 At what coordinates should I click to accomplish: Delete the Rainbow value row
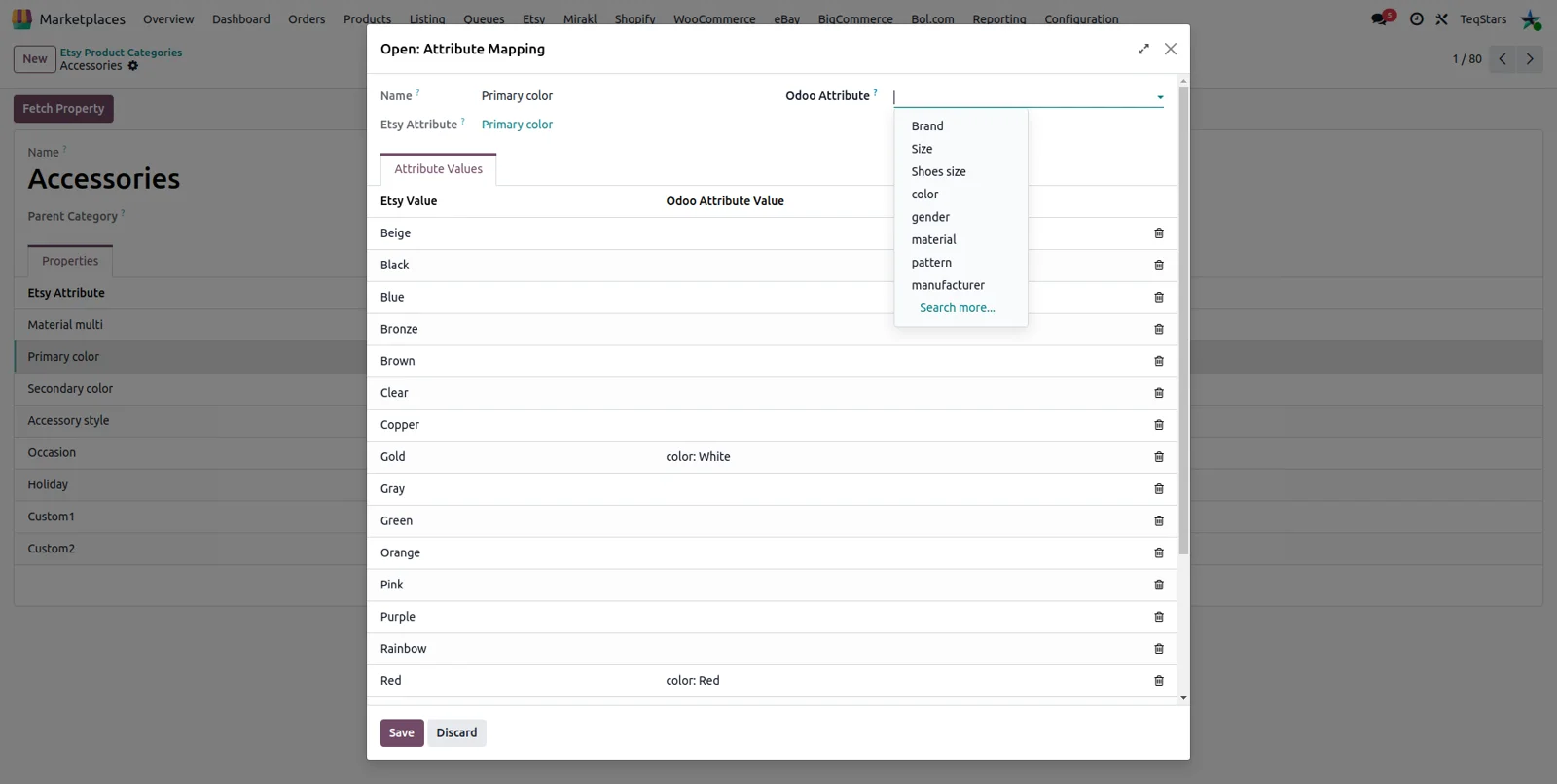pyautogui.click(x=1158, y=649)
